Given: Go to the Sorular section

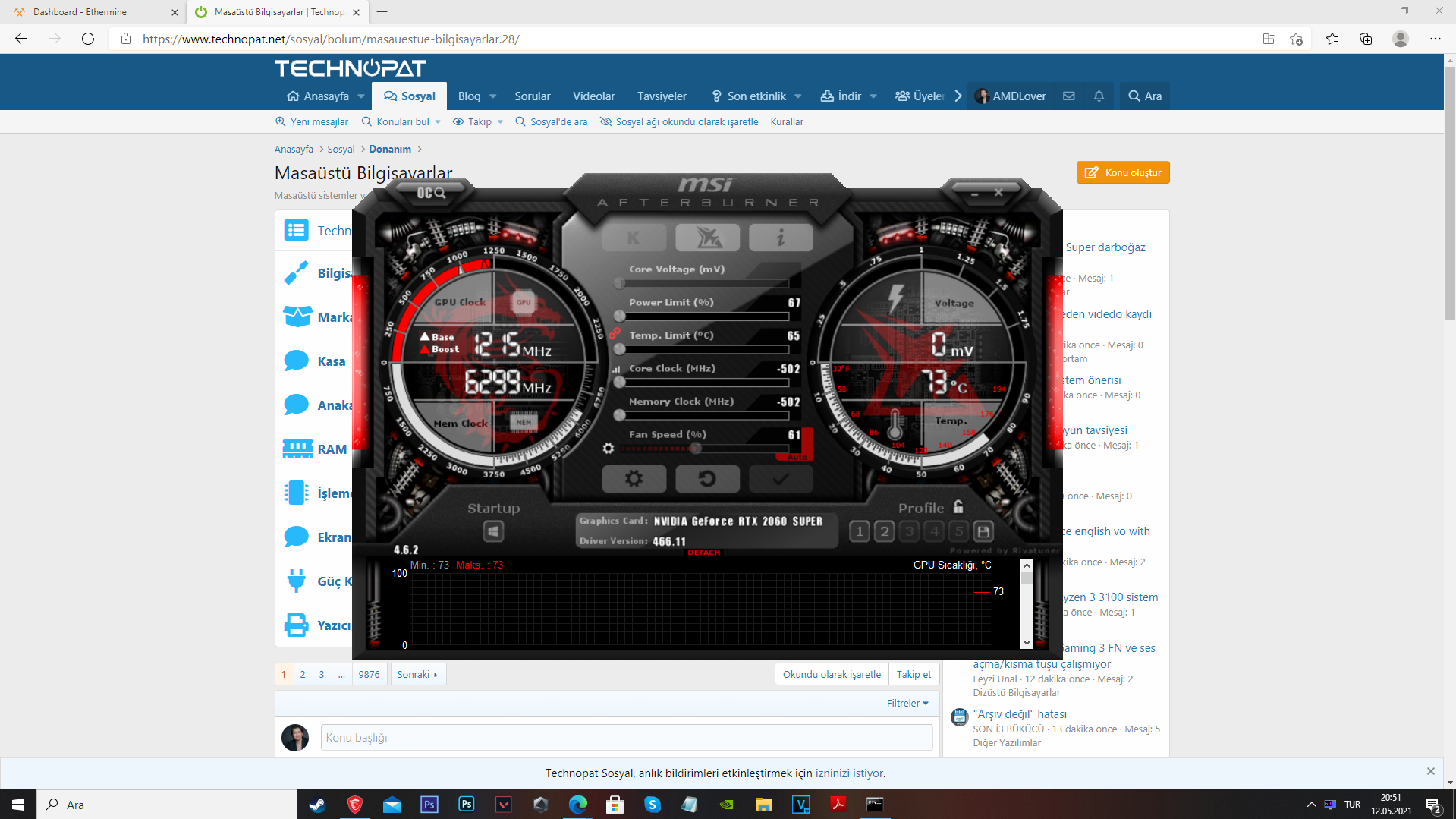Looking at the screenshot, I should point(533,96).
